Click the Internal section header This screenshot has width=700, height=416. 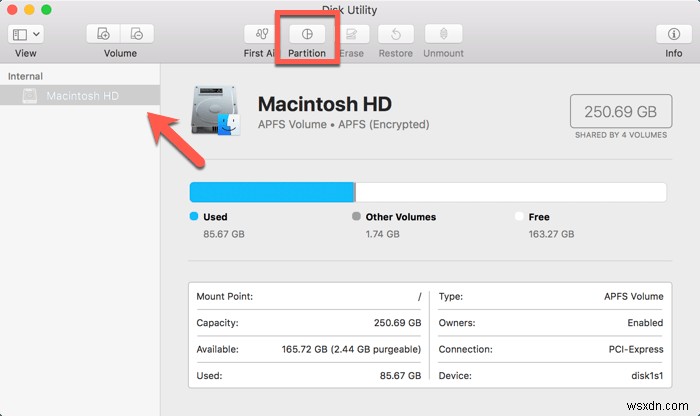(25, 76)
